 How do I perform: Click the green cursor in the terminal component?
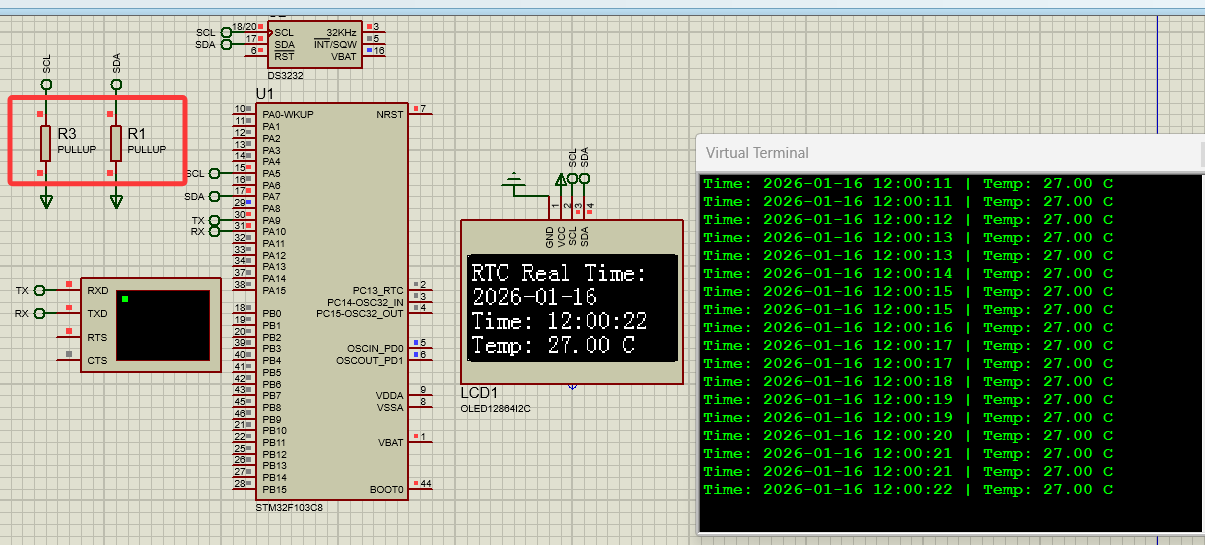(x=124, y=299)
